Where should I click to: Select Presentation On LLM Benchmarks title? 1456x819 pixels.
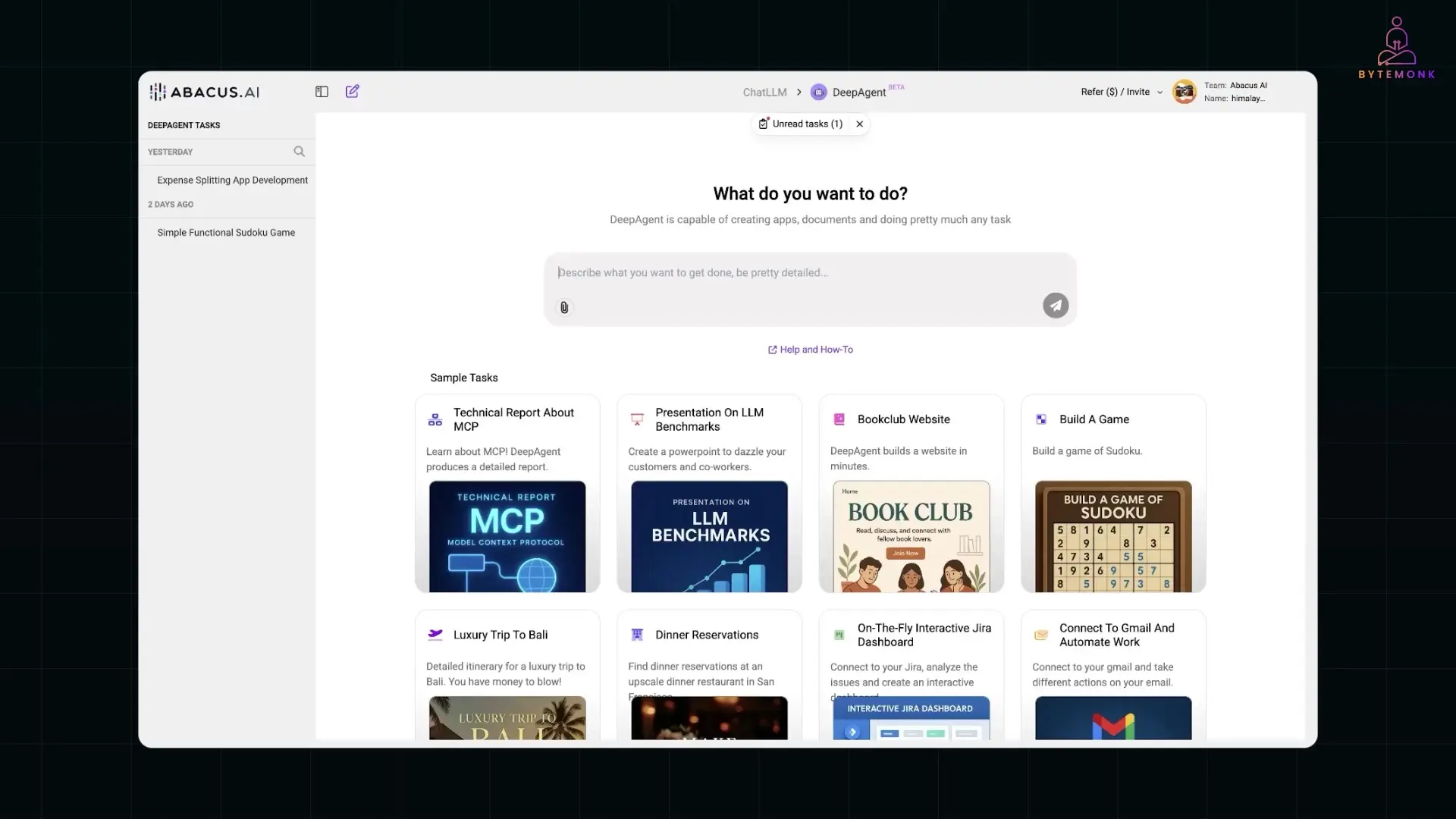[x=709, y=419]
